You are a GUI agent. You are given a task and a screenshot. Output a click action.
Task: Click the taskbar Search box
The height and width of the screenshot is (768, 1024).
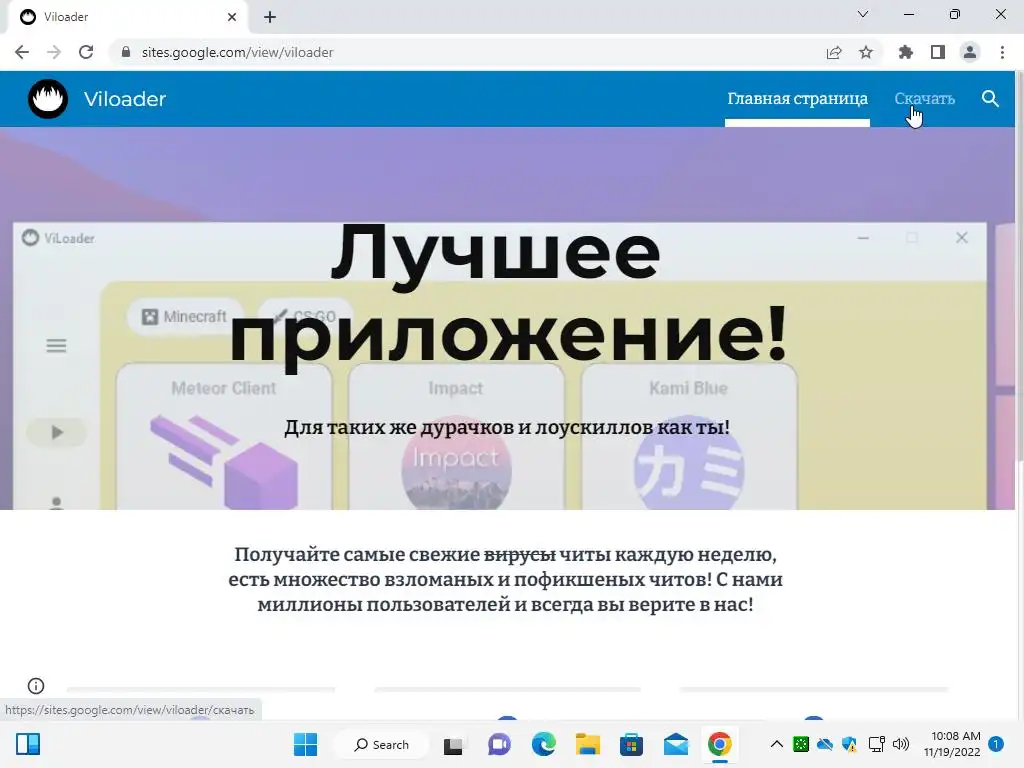[x=381, y=744]
